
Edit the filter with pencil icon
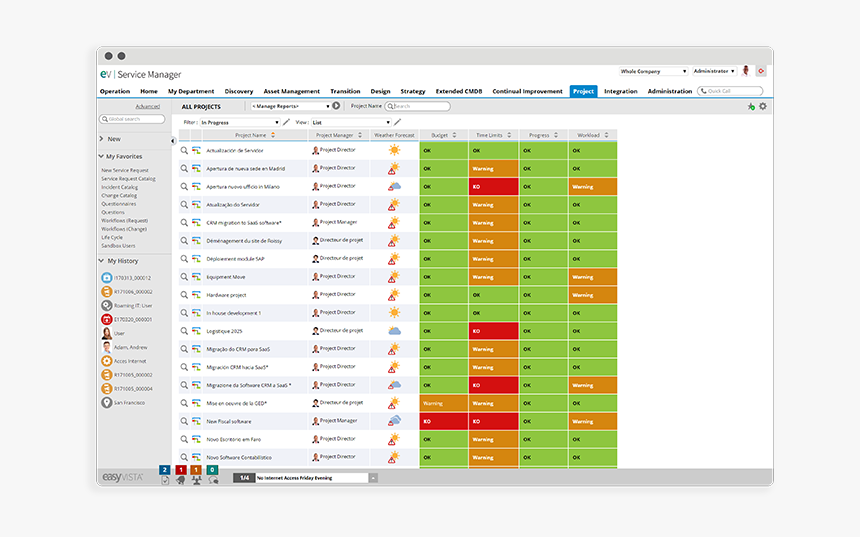pos(287,122)
